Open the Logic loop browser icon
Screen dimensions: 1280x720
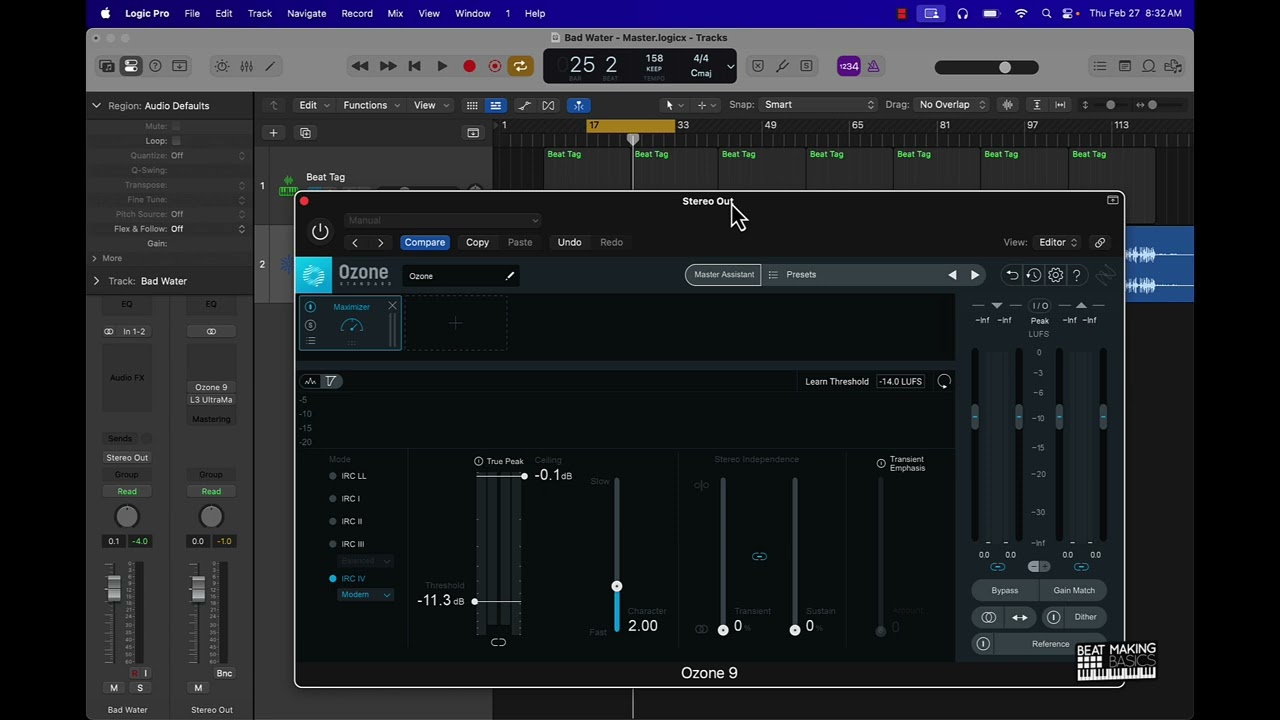point(1149,66)
